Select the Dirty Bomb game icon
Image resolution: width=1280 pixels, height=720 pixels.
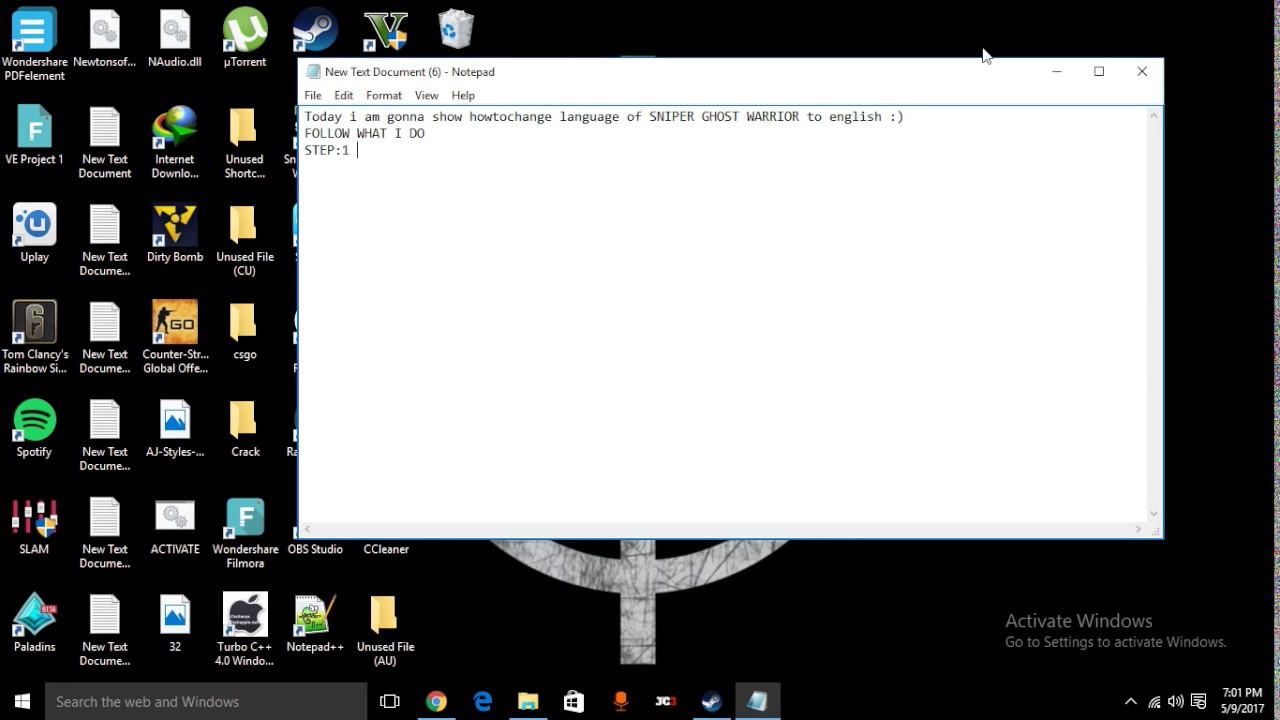pos(175,234)
